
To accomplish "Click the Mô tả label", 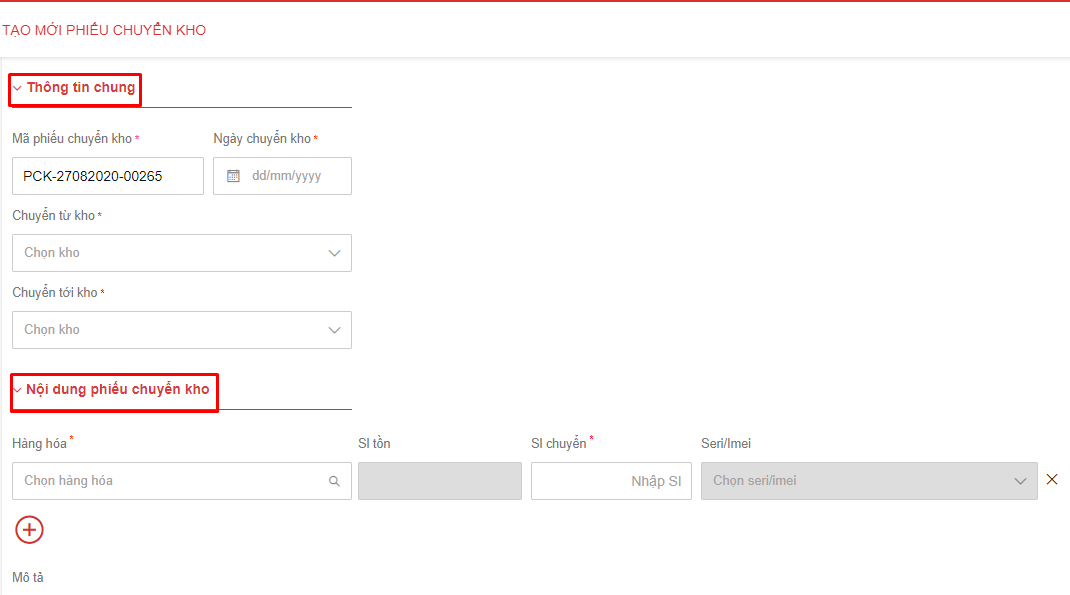I will coord(28,578).
